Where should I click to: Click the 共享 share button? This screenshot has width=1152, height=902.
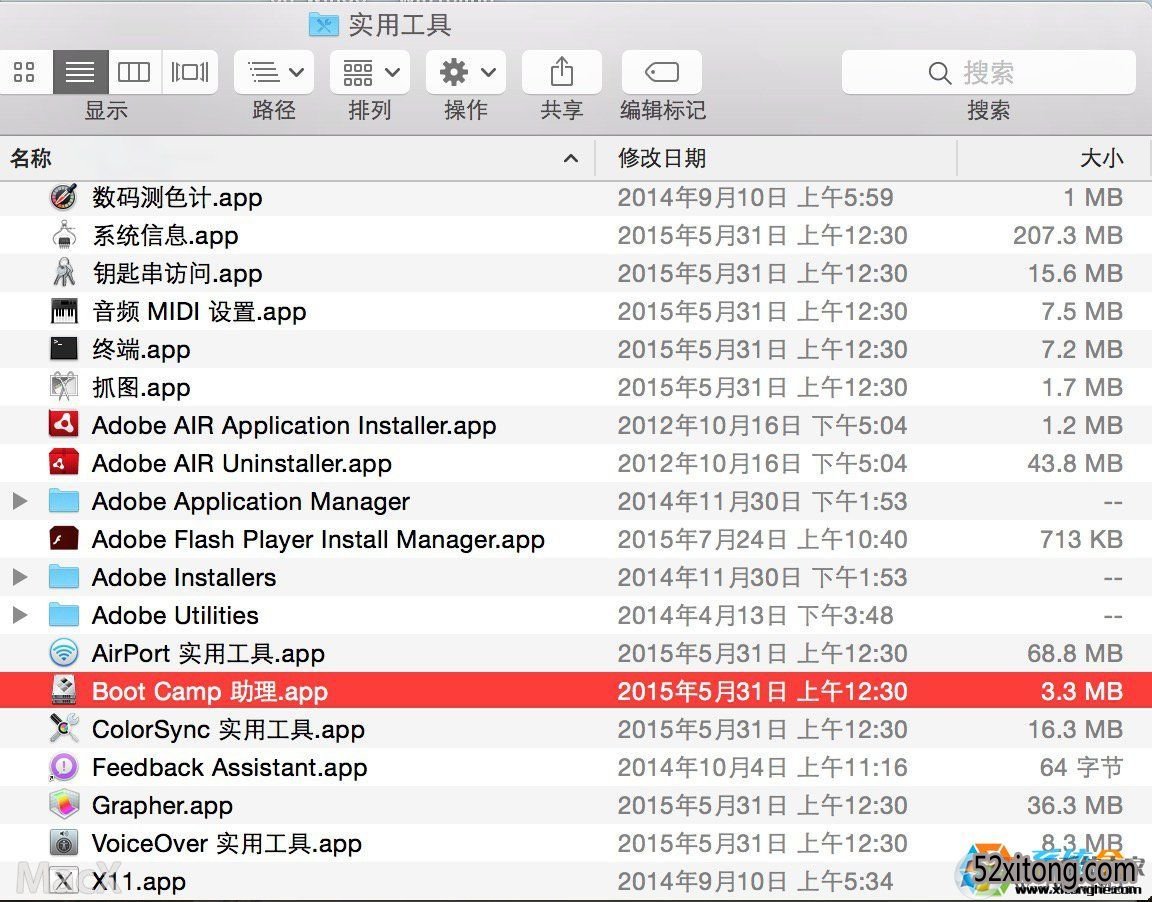562,72
